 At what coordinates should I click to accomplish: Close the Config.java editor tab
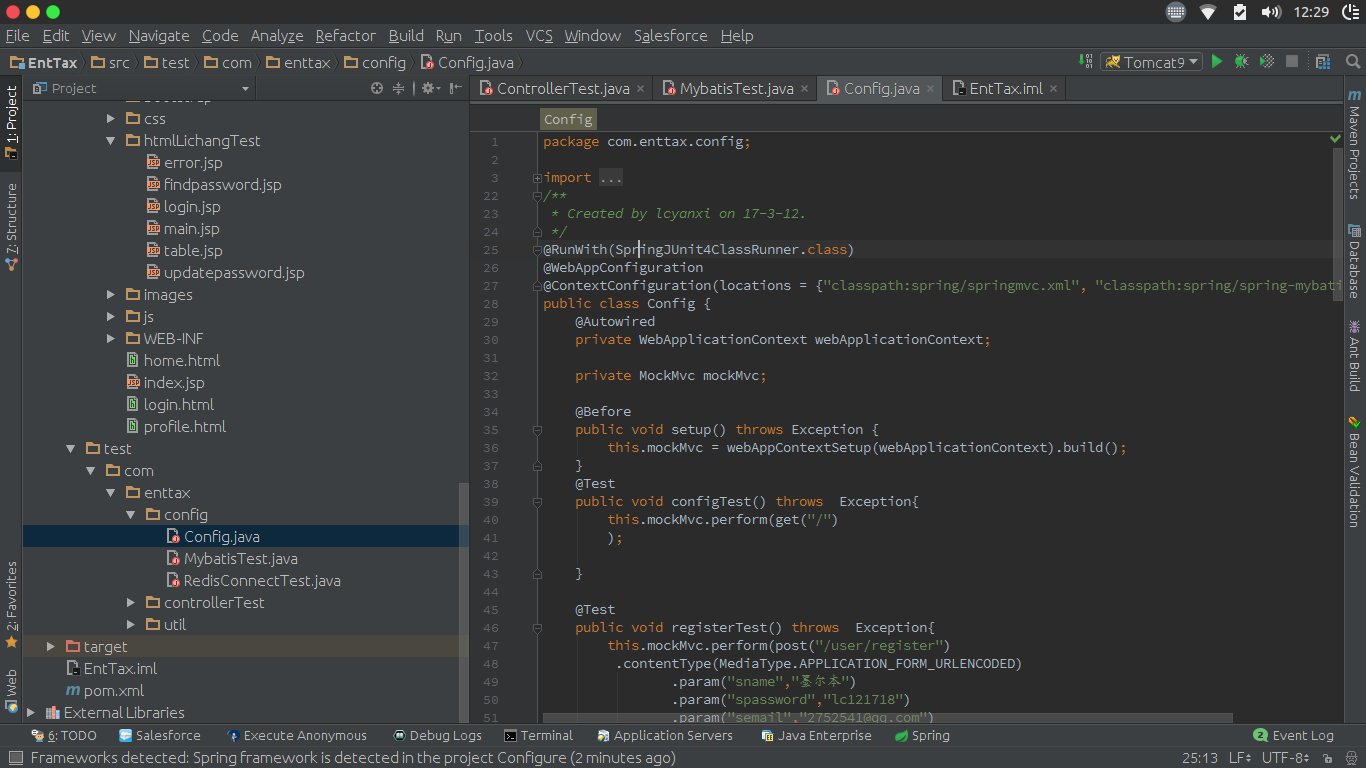[930, 89]
